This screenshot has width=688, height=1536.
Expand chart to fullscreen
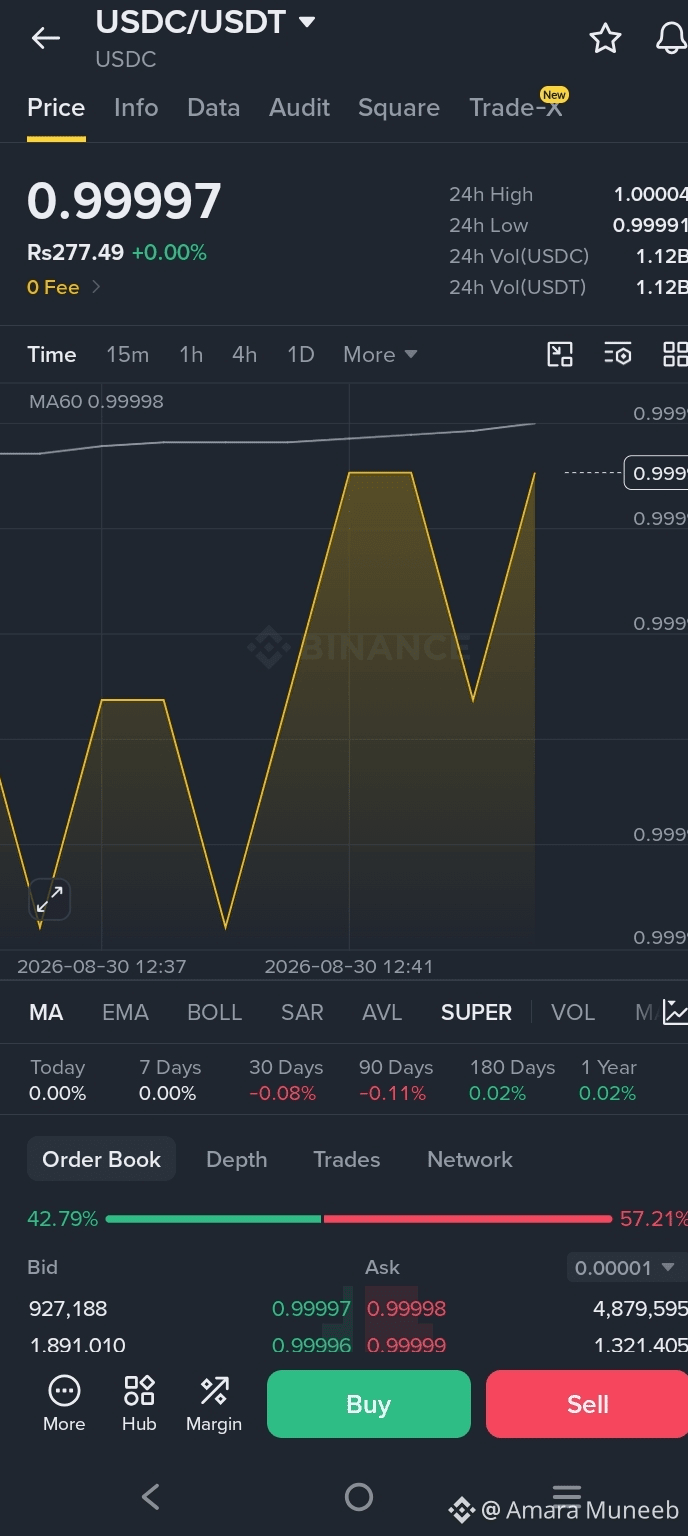(49, 899)
